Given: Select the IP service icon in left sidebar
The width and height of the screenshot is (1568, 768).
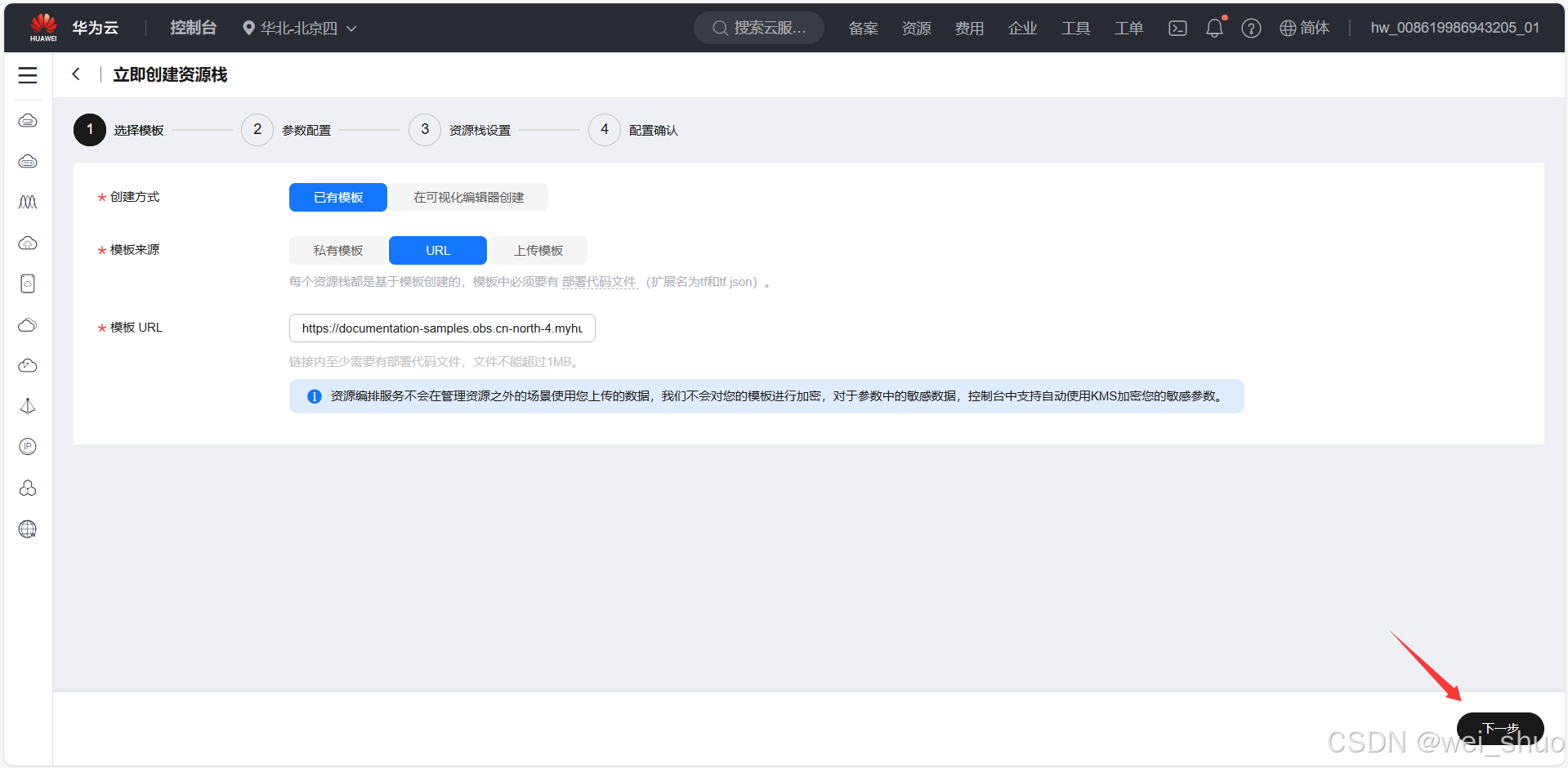Looking at the screenshot, I should pos(27,446).
